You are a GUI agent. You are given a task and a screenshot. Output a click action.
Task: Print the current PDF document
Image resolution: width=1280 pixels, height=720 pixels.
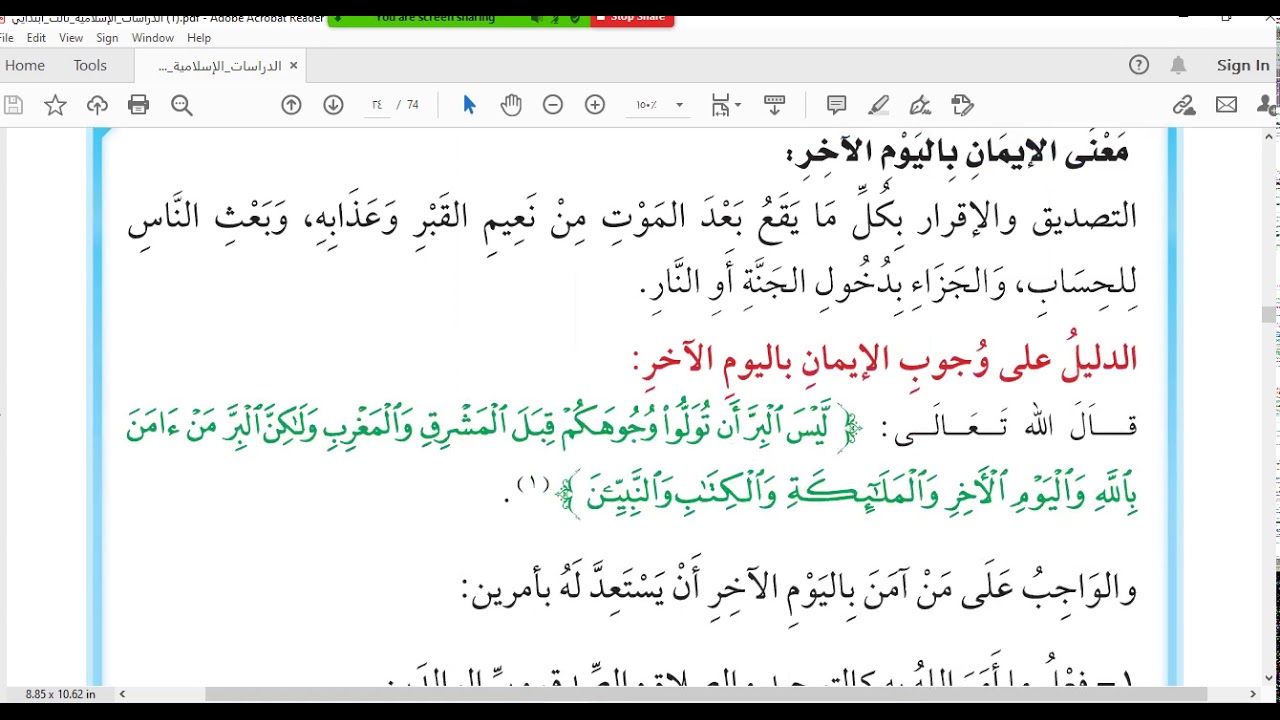(139, 105)
